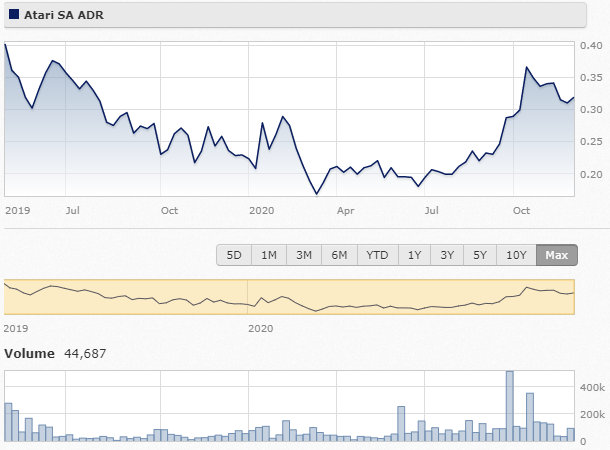Click the price peak near October 2020
Viewport: 610px width, 450px height.
(x=527, y=67)
